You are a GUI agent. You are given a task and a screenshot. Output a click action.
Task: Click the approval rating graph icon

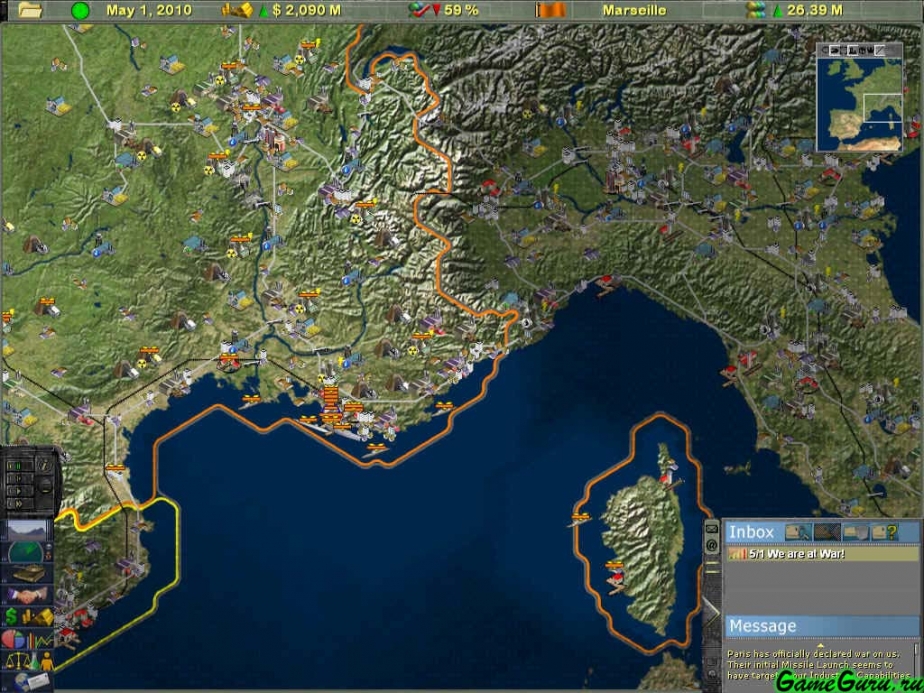pos(419,10)
